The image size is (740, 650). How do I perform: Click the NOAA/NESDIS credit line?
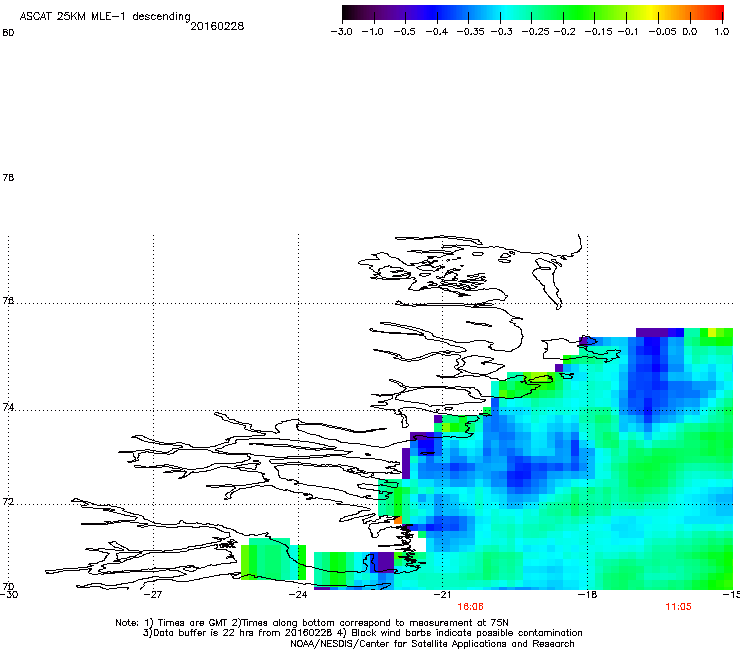[x=432, y=644]
